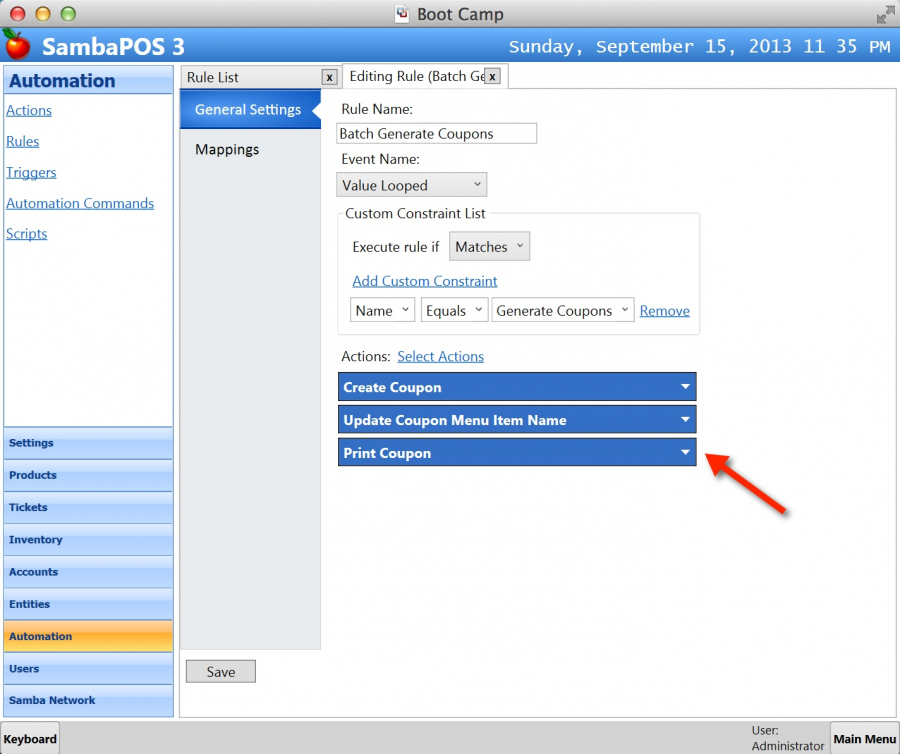Expand the Update Coupon Menu Item Name action
900x754 pixels.
point(685,420)
